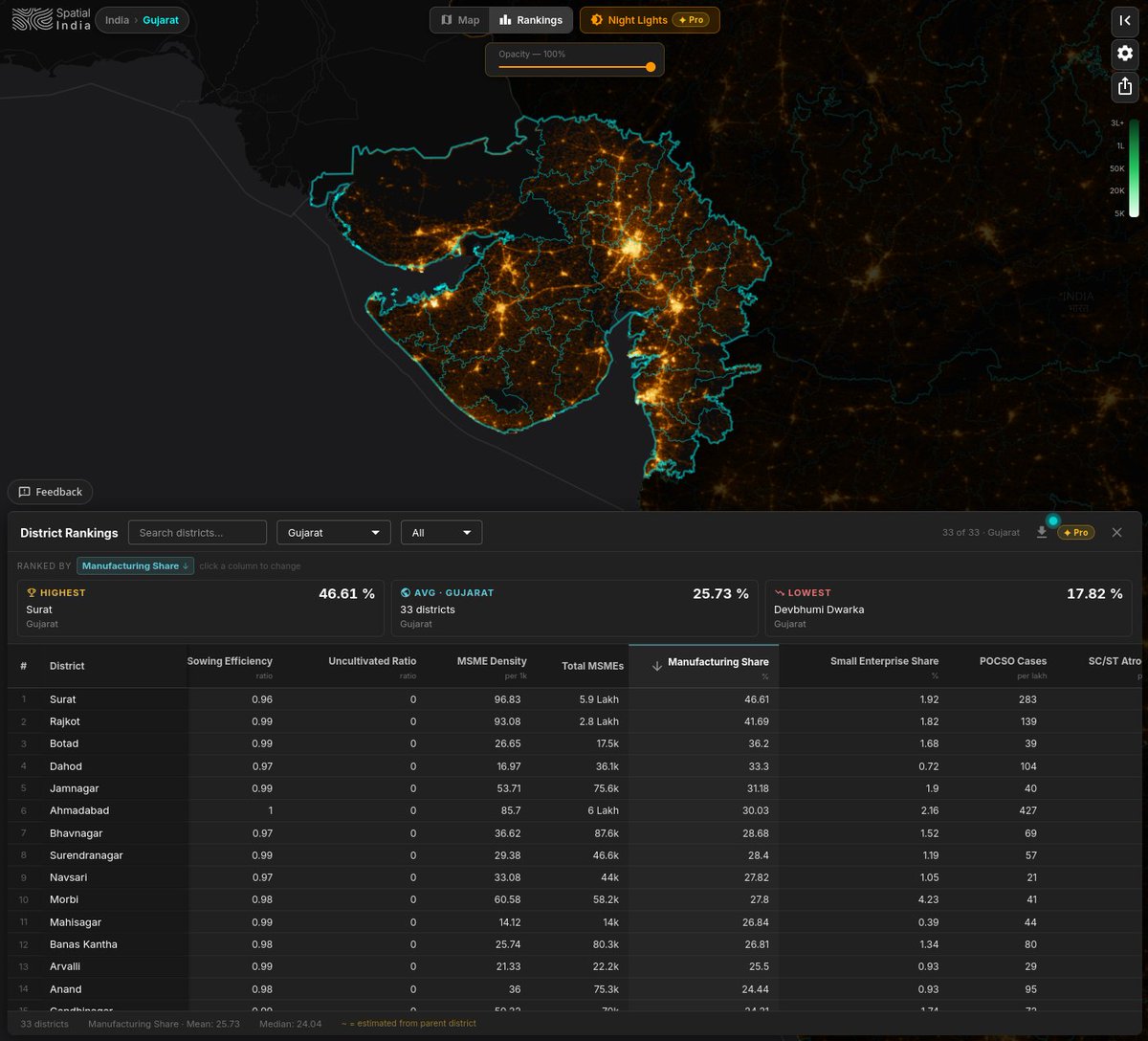Click Ahmadabad's 427 POCSO cases value
1148x1041 pixels.
tap(1027, 810)
